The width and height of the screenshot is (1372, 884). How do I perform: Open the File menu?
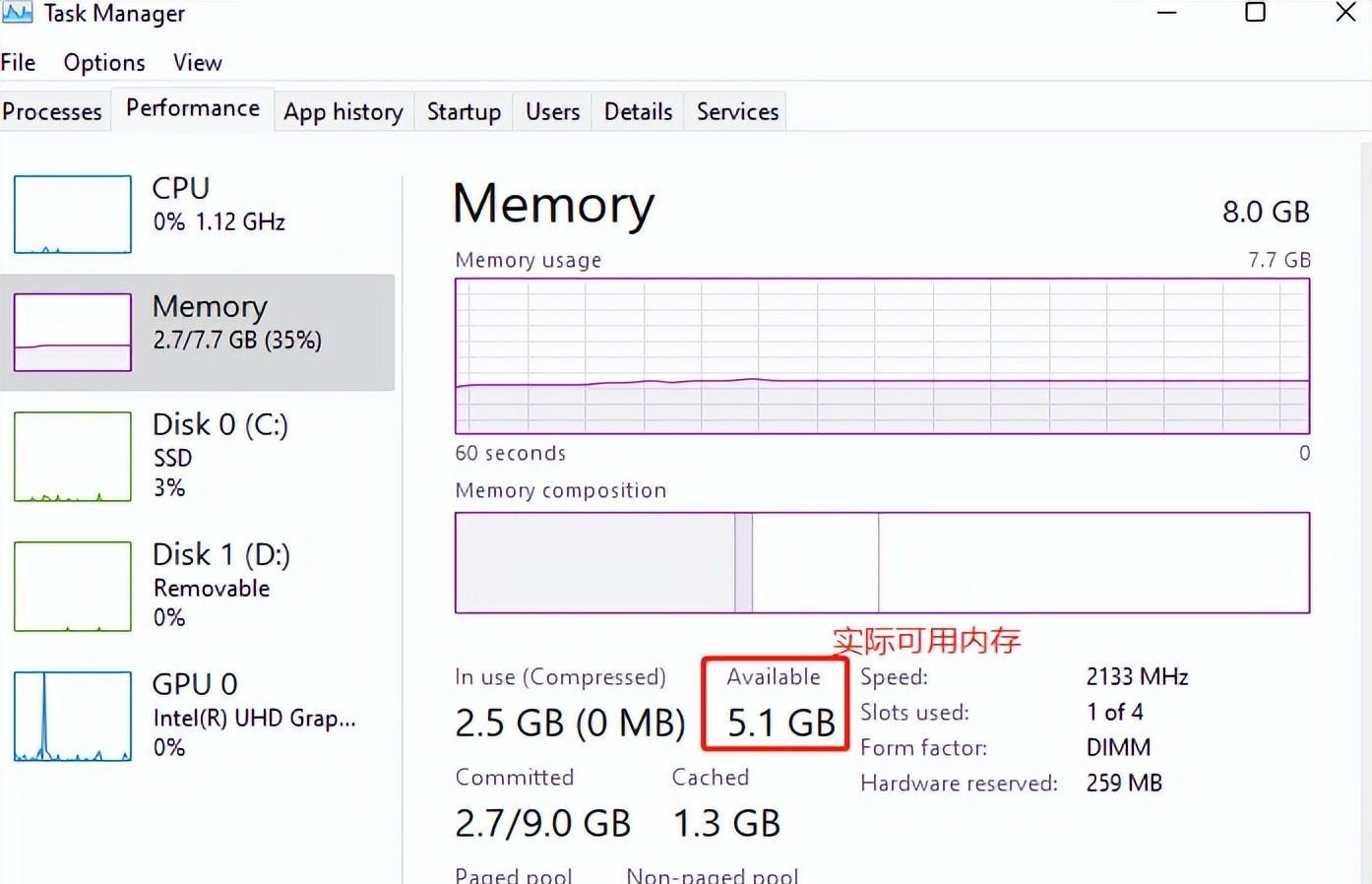coord(19,63)
